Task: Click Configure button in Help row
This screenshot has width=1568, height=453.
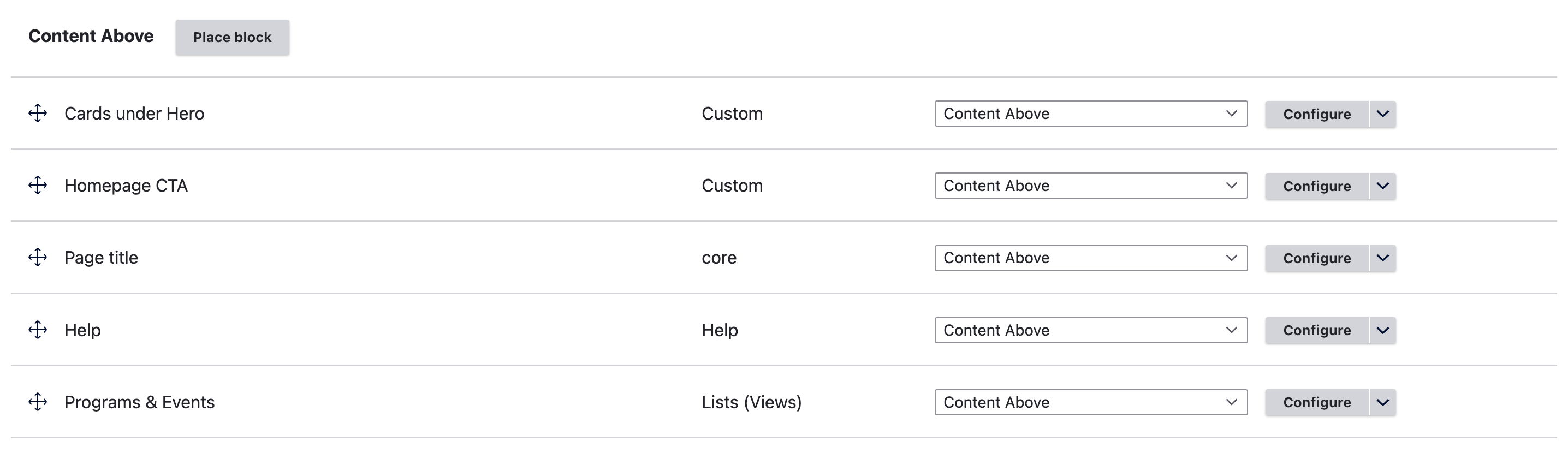Action: click(x=1316, y=331)
